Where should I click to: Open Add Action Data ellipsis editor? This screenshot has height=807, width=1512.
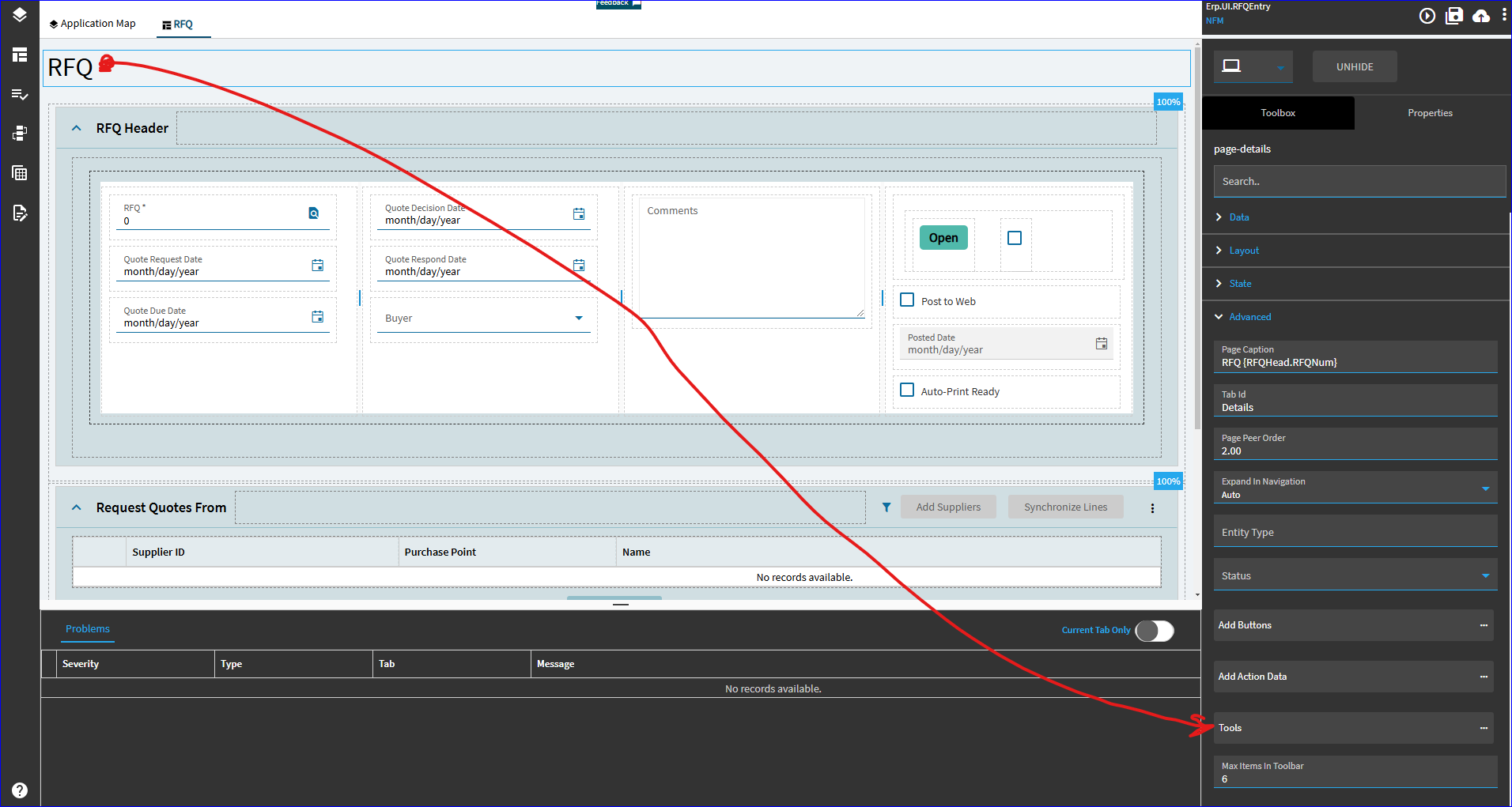point(1484,677)
